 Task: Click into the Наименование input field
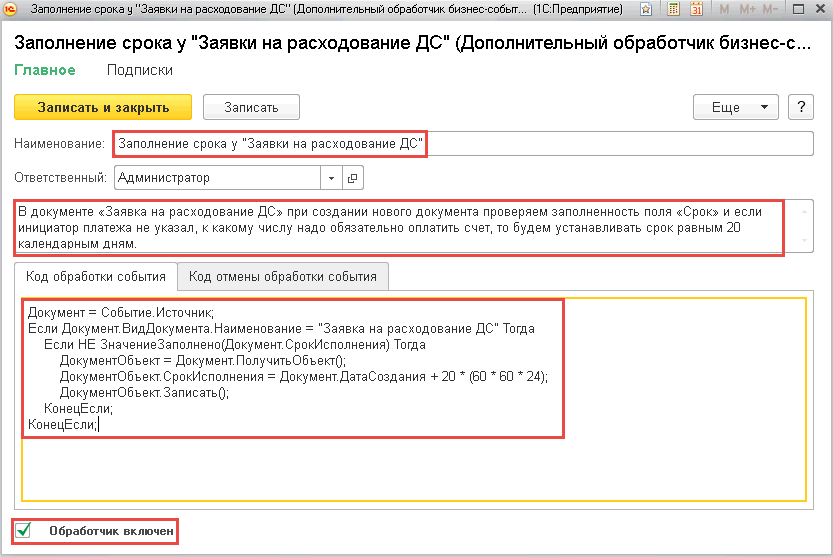click(463, 144)
